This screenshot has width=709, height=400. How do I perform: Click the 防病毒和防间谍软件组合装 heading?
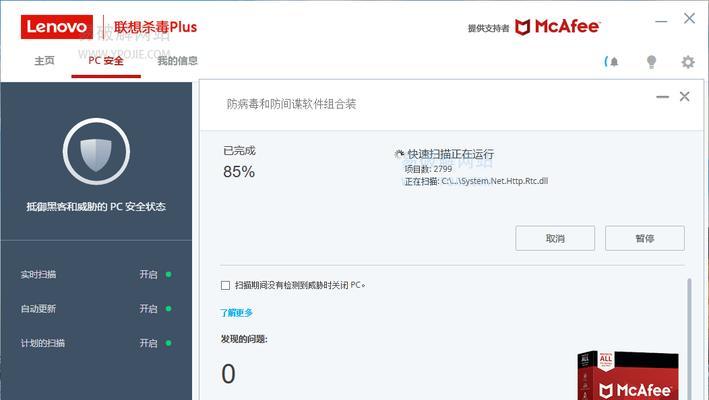tap(291, 104)
